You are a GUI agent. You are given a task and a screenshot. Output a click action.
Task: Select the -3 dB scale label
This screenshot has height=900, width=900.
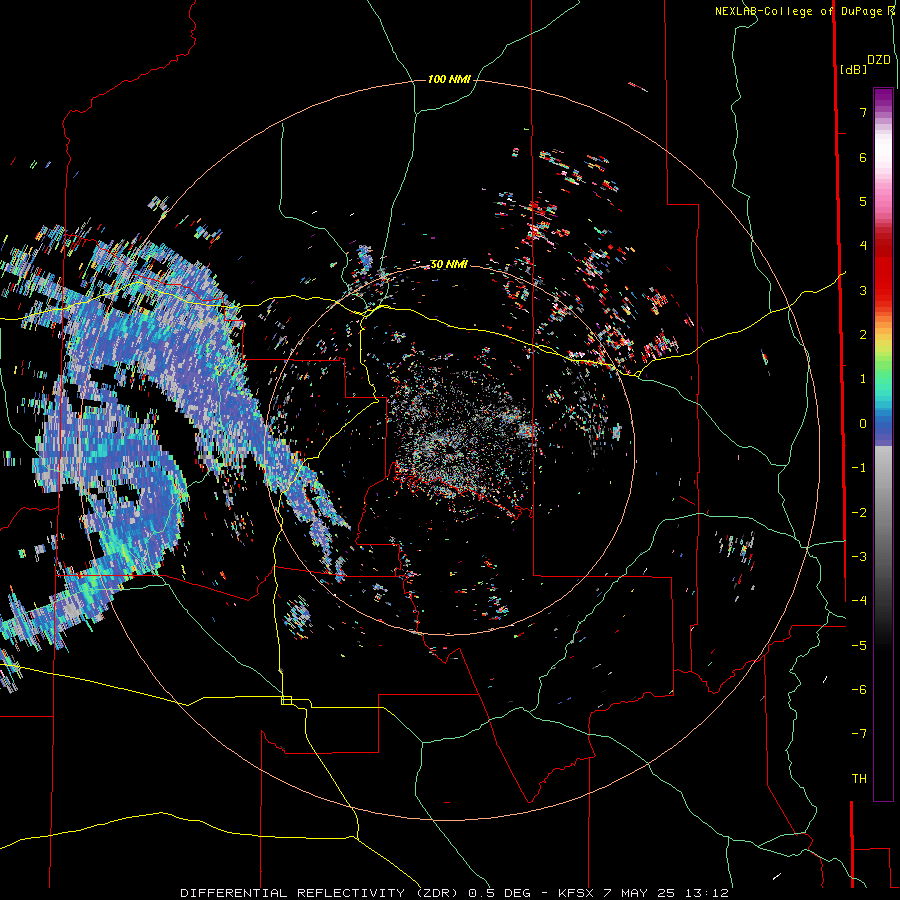tap(859, 557)
